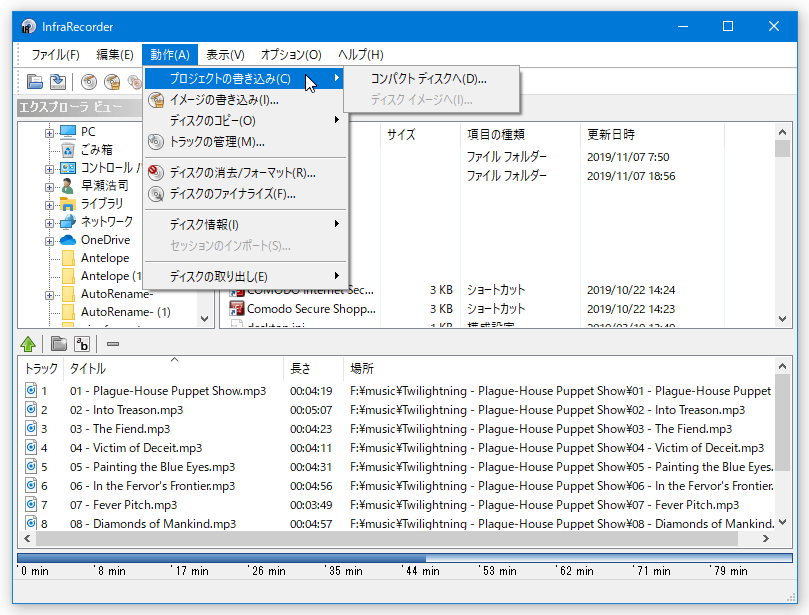Select track '05 - Painting the Blue Eyes.mp3'
This screenshot has width=809, height=615.
click(152, 467)
